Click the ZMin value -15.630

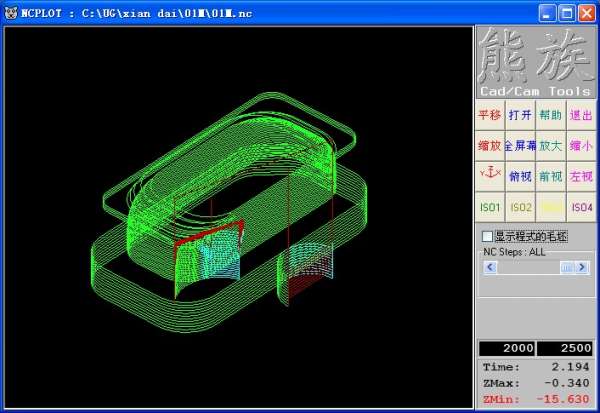(x=562, y=399)
